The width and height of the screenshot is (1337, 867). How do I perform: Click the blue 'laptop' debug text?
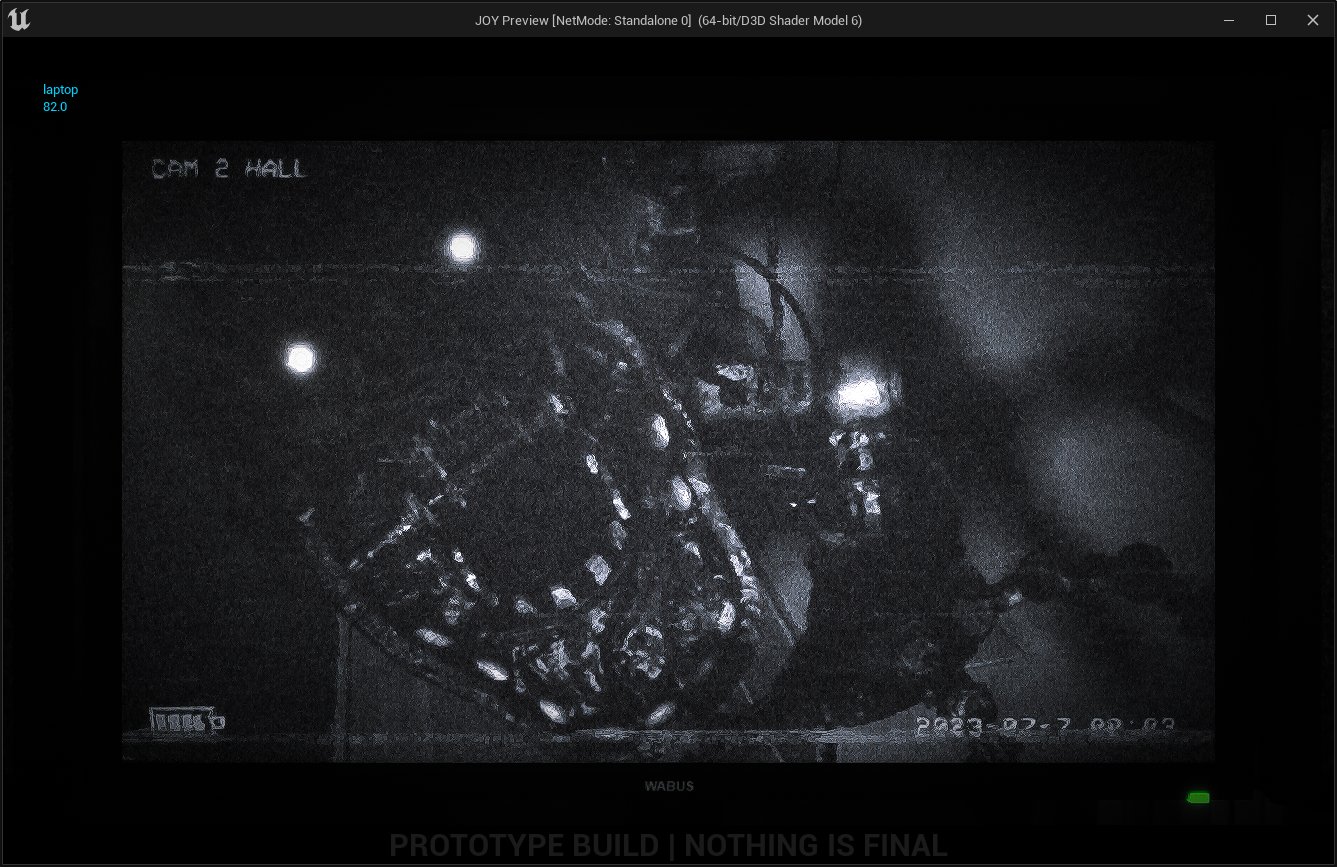pyautogui.click(x=60, y=90)
